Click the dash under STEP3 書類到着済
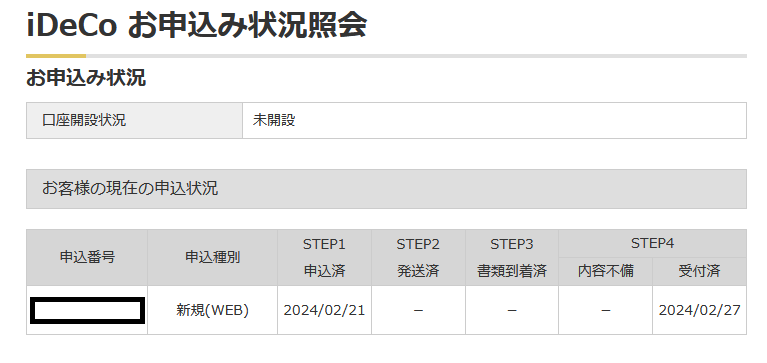 512,310
